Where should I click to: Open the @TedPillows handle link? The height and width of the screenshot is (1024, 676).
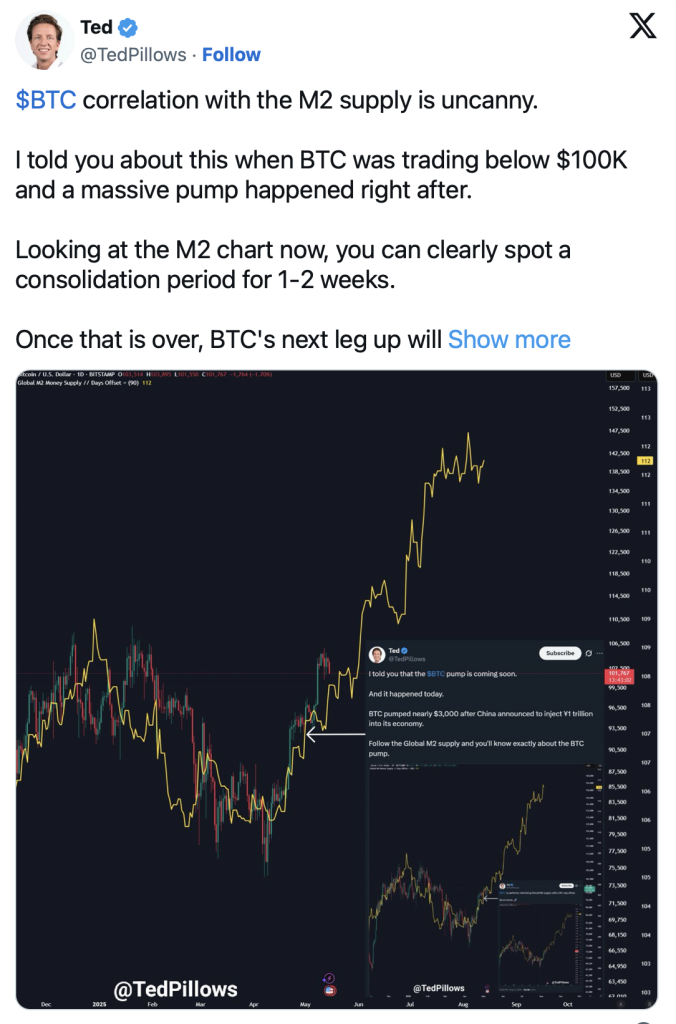point(133,55)
